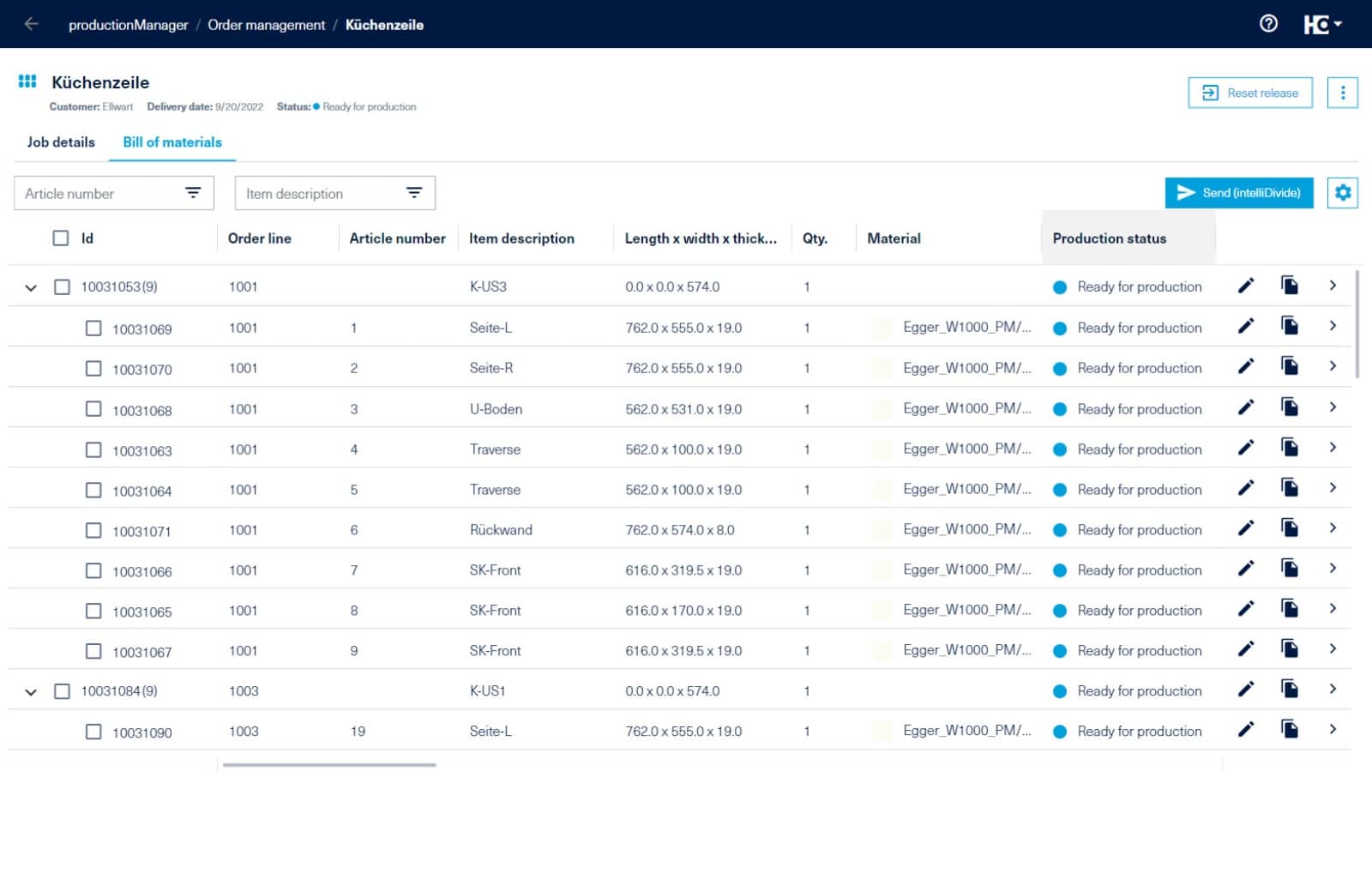Open the help question mark icon

pos(1268,24)
